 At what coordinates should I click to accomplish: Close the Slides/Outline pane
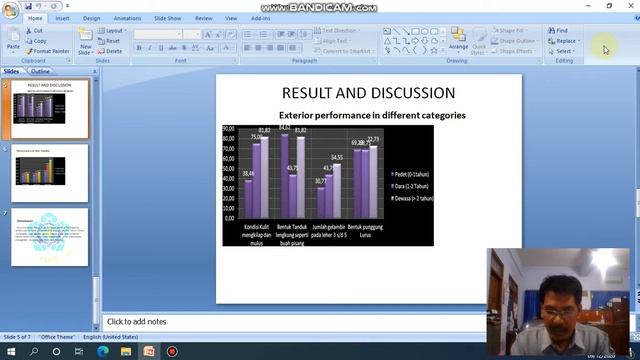[95, 71]
